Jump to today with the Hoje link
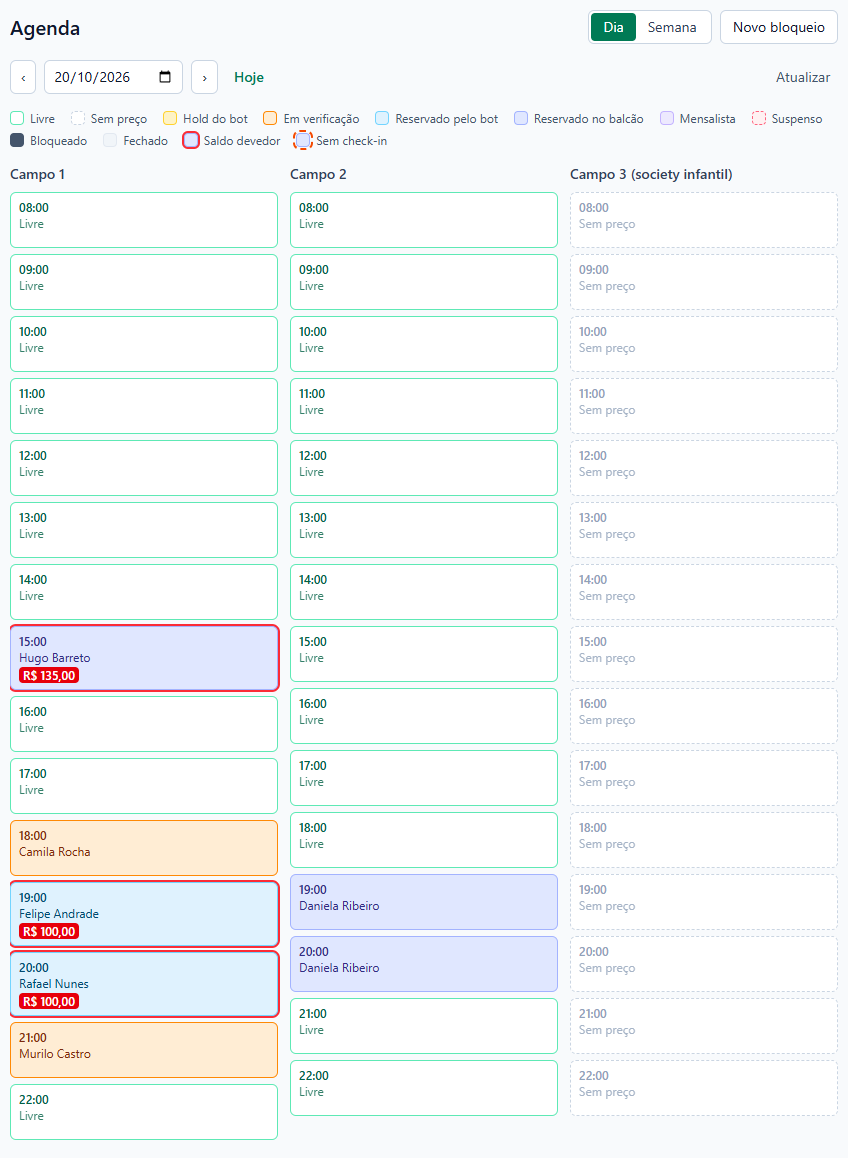The height and width of the screenshot is (1158, 848). (249, 78)
